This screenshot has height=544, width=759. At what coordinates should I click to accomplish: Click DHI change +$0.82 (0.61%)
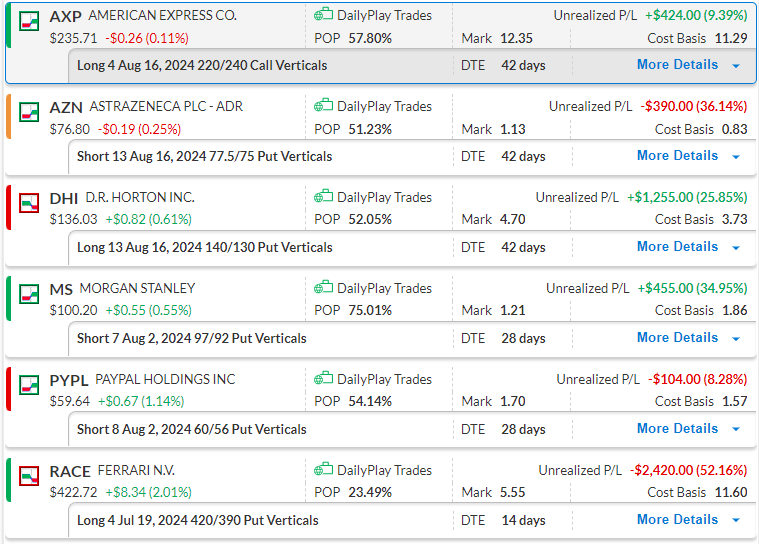tap(149, 219)
